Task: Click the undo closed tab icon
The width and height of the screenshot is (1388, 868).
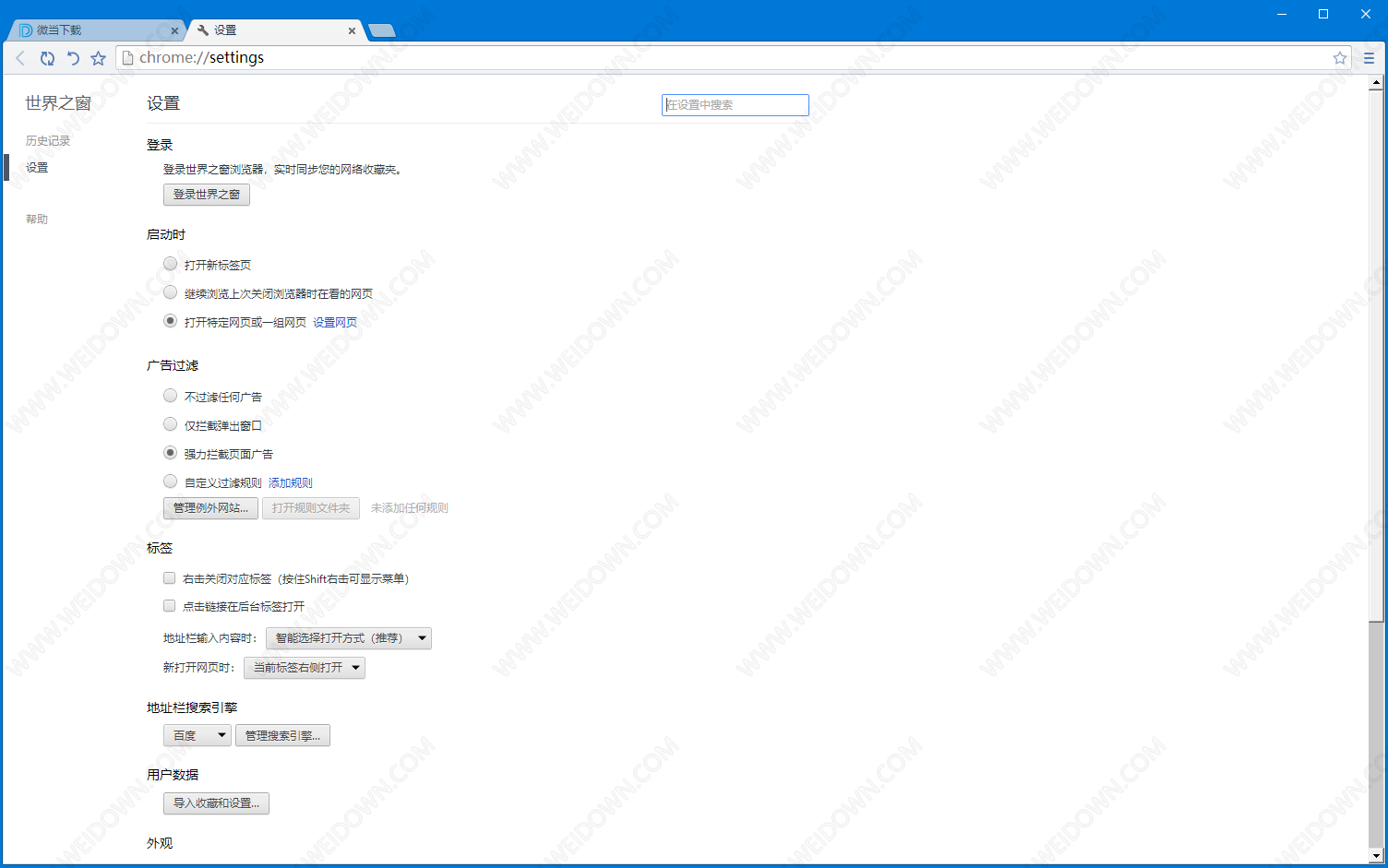Action: 73,58
